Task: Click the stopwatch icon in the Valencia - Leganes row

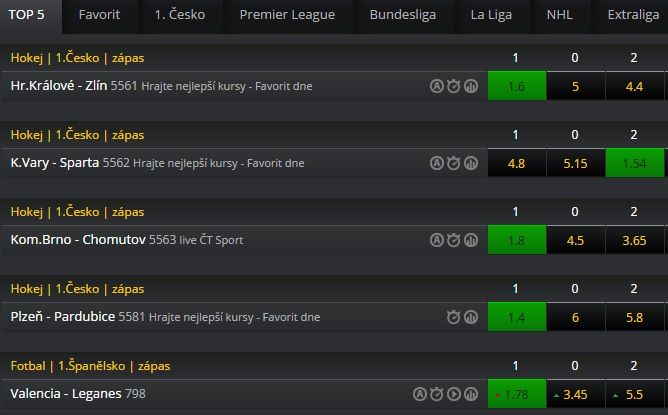Action: click(x=437, y=394)
